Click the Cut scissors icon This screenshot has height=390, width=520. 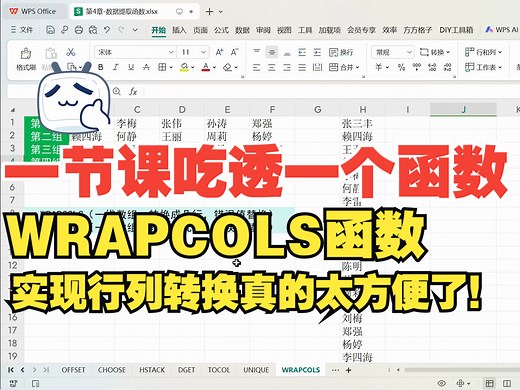71,52
